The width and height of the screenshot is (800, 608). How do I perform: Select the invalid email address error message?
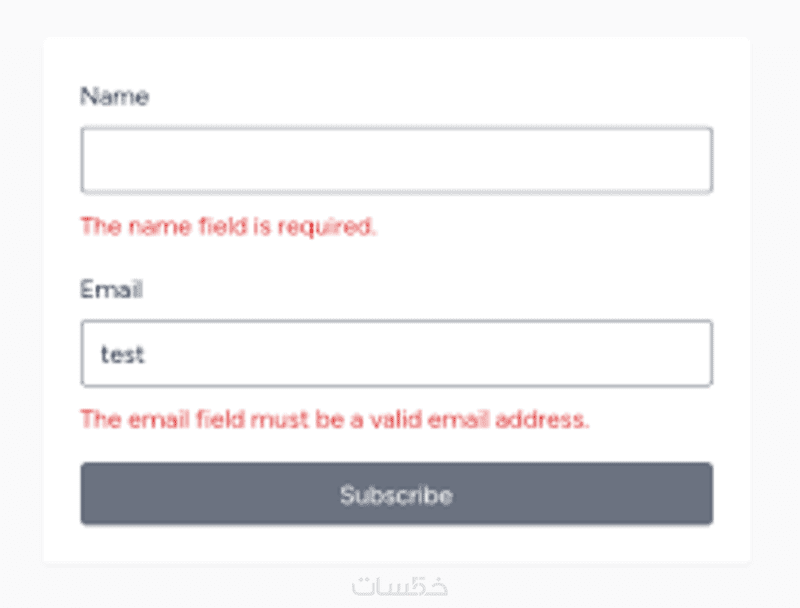coord(334,419)
